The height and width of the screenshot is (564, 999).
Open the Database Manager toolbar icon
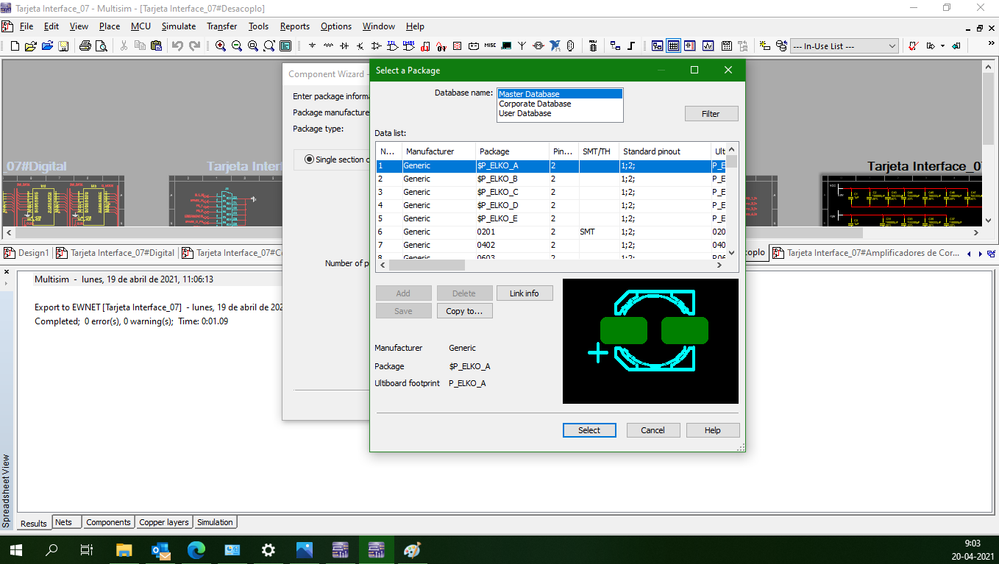[781, 46]
